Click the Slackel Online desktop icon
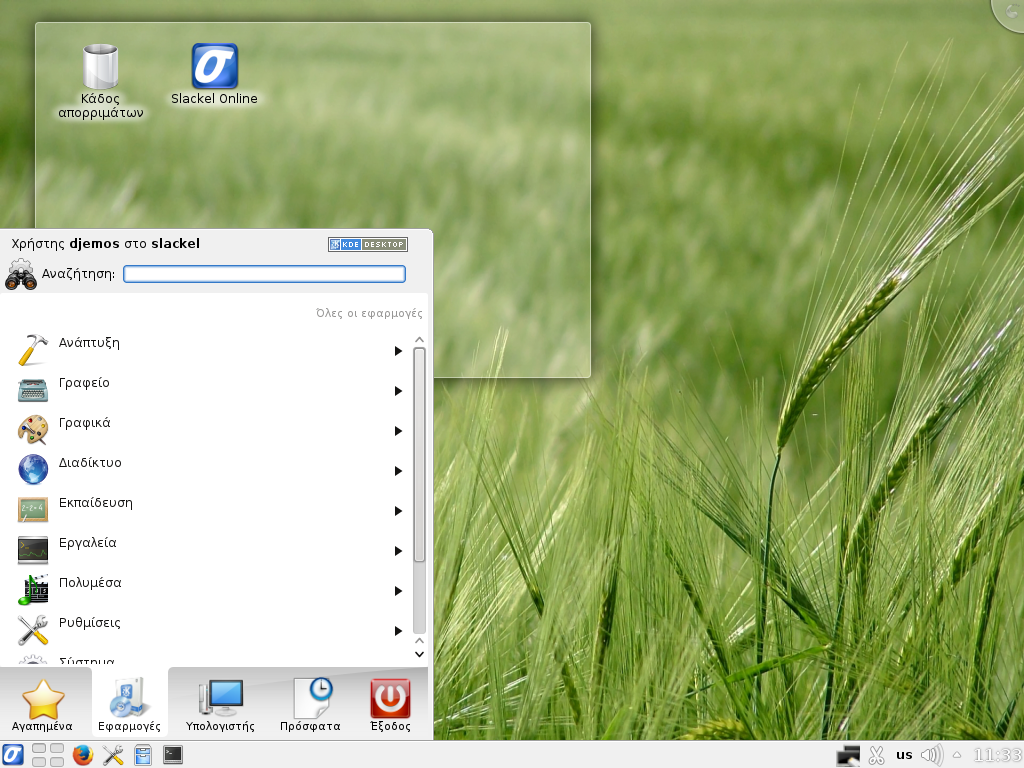This screenshot has width=1024, height=768. click(x=214, y=67)
